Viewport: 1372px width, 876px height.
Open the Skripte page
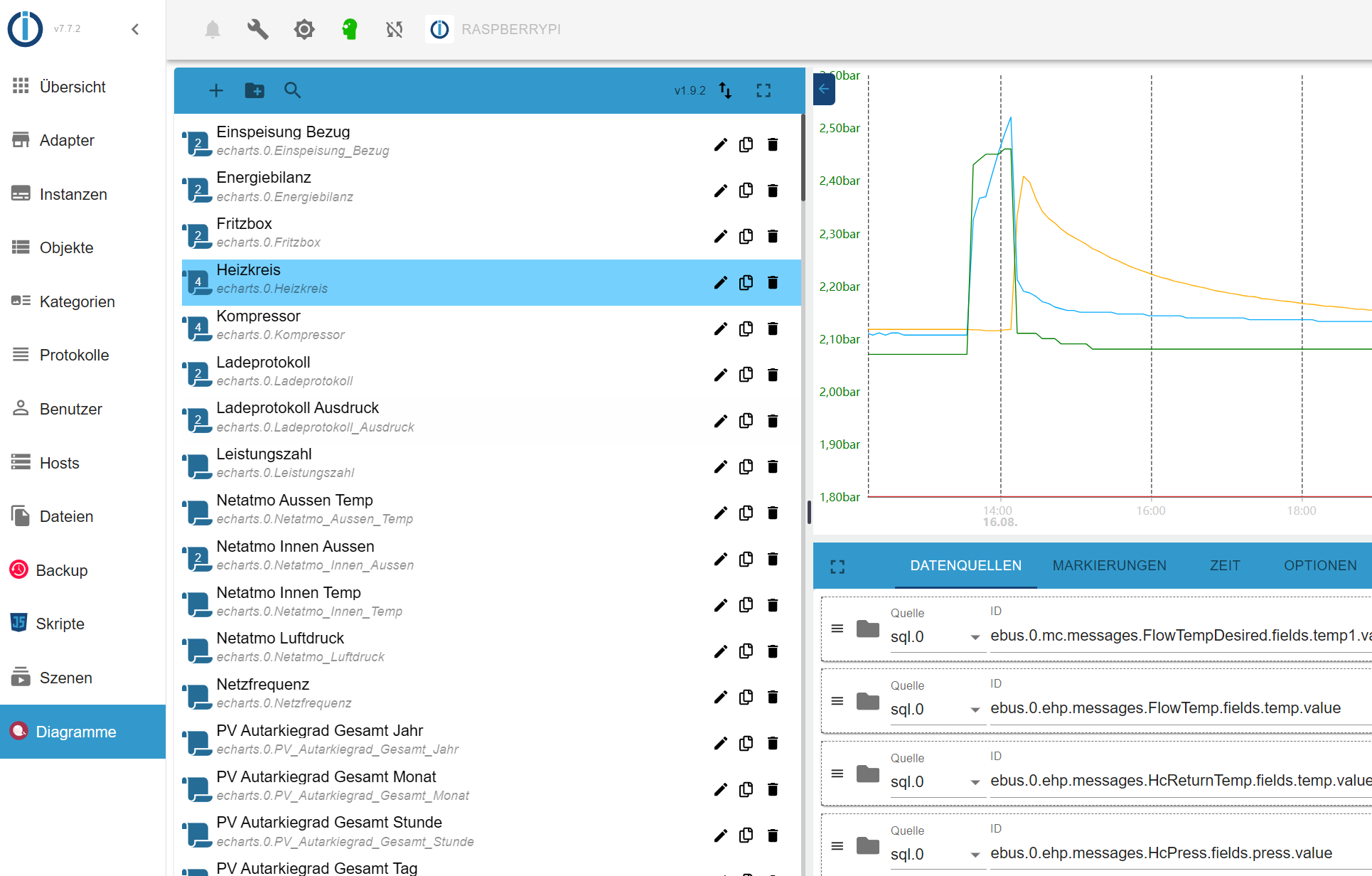pos(82,624)
